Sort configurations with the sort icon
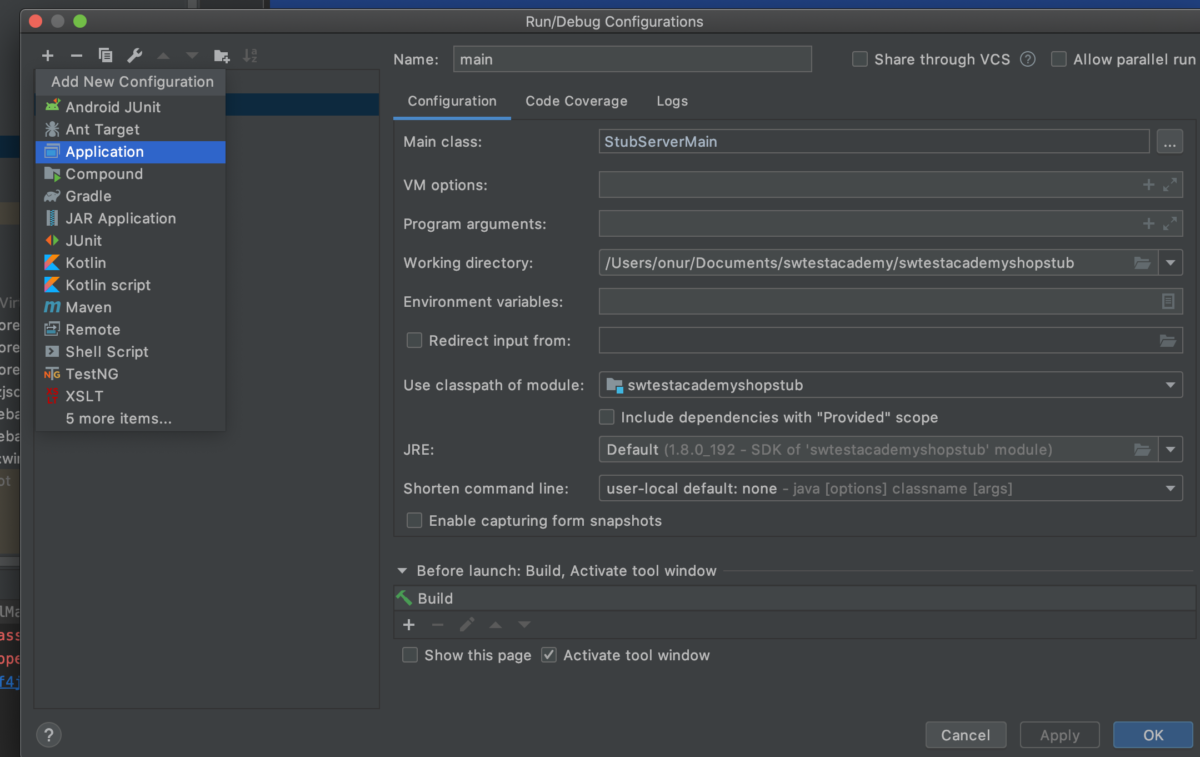Screen dimensions: 1200x757 coord(250,56)
